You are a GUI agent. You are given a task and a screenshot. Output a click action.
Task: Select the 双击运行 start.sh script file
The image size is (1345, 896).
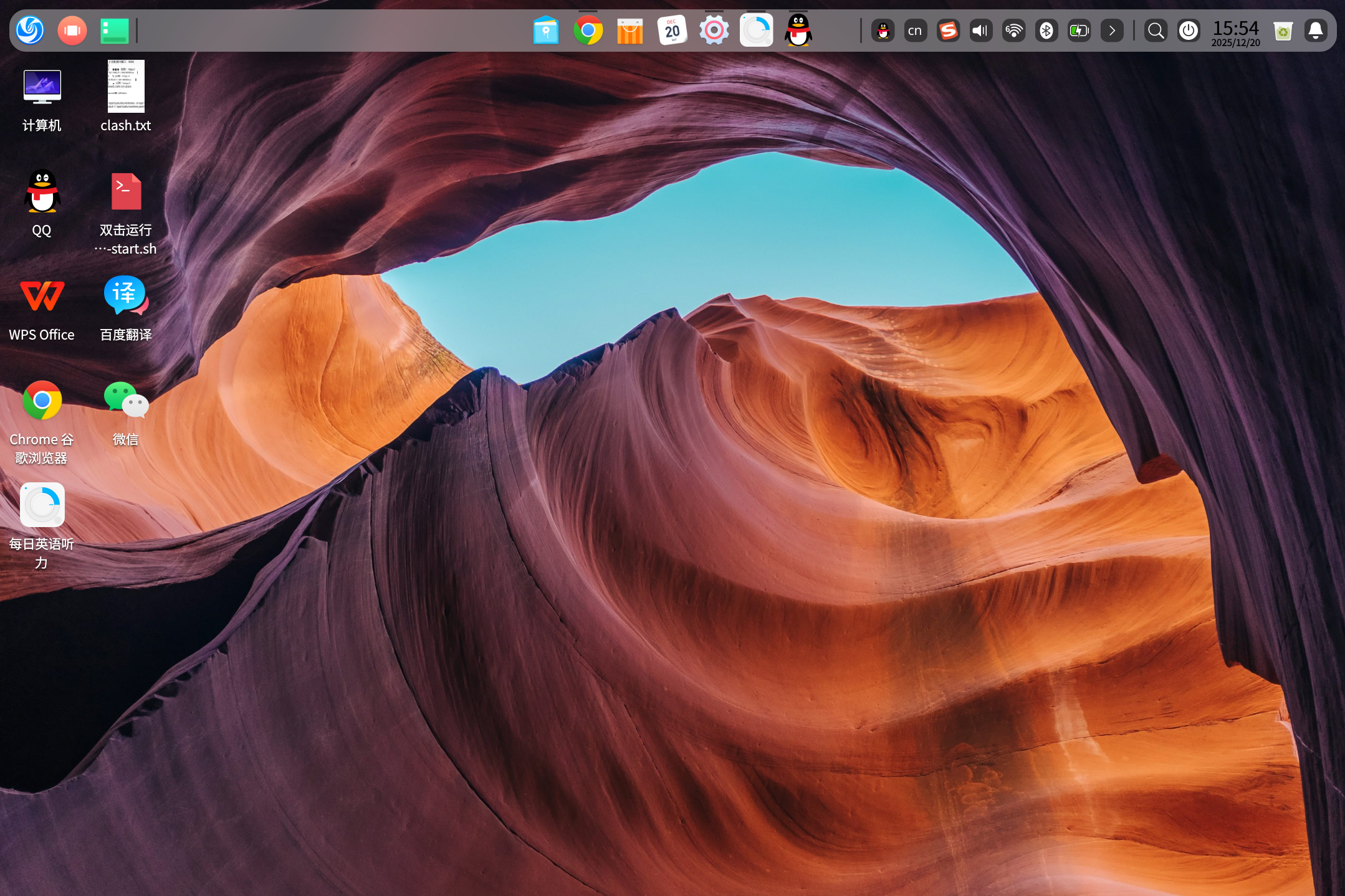tap(126, 213)
